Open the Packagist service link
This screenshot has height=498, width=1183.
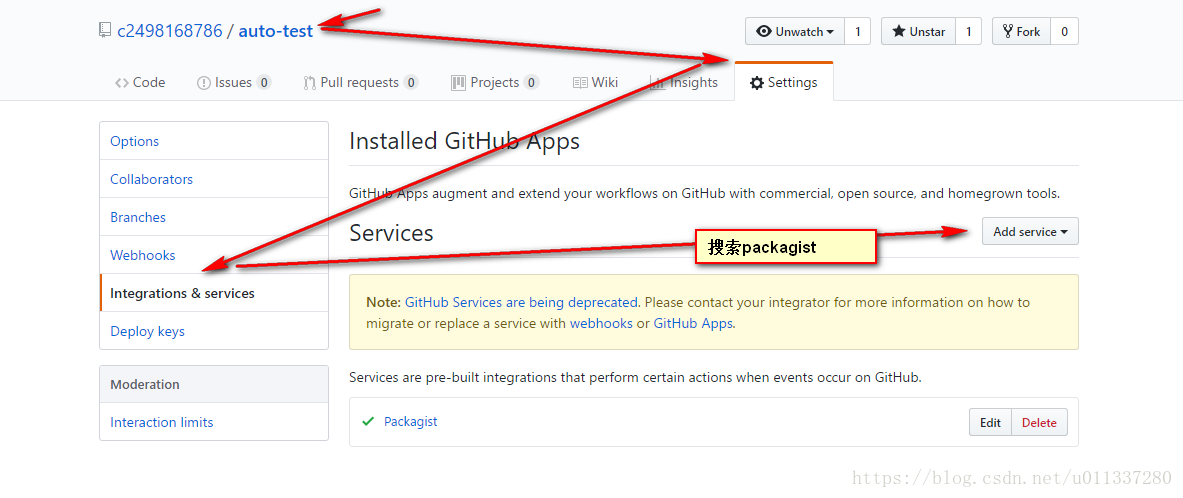[x=410, y=422]
